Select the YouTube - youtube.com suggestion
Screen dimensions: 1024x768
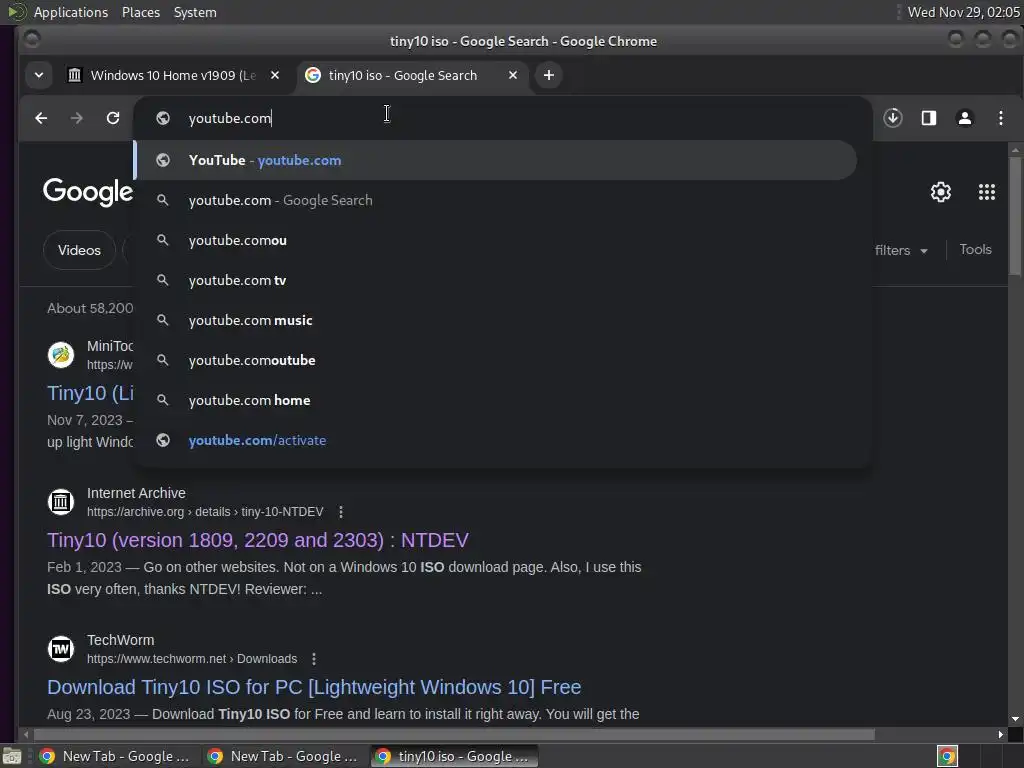click(x=496, y=161)
